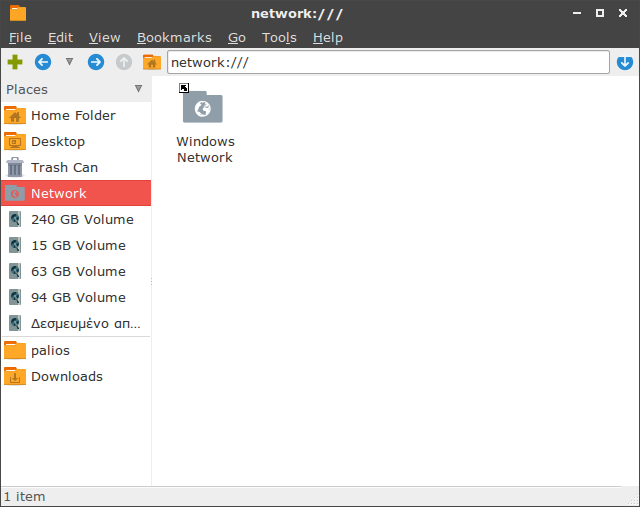Select the 240 GB Volume entry
This screenshot has height=507, width=640.
pos(76,219)
